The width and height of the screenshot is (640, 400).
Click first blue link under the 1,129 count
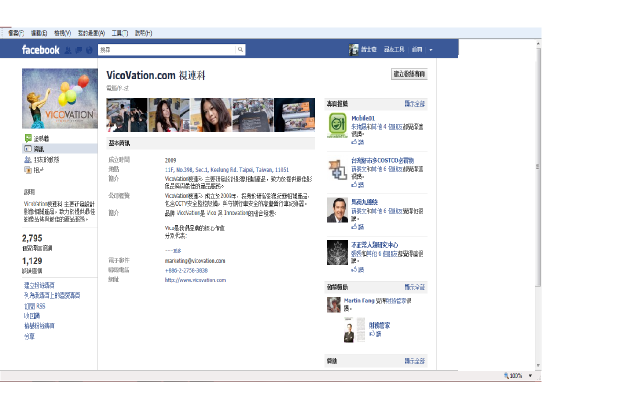39,285
